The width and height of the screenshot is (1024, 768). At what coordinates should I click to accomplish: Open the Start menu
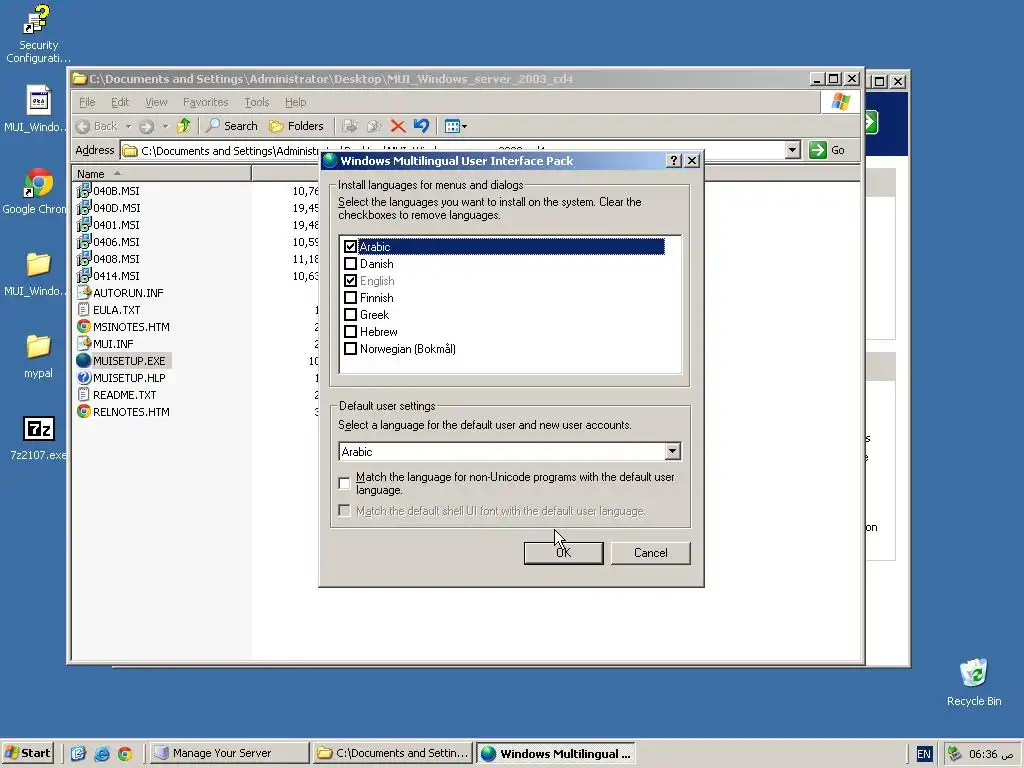tap(27, 753)
